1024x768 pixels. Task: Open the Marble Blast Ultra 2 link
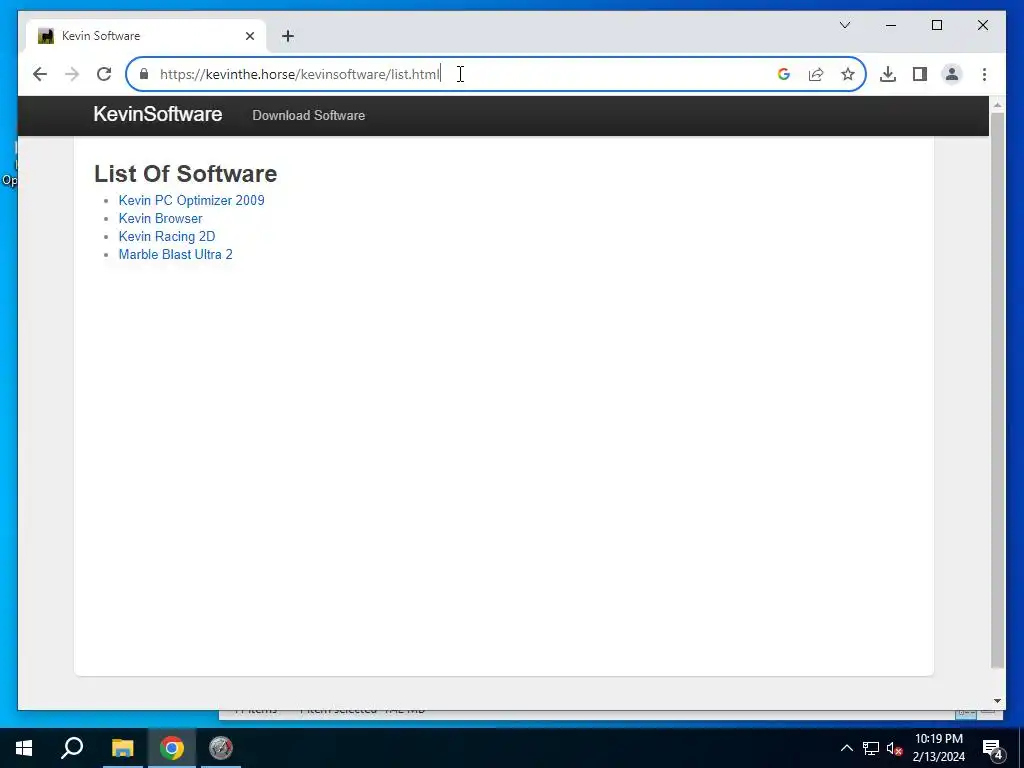(175, 255)
